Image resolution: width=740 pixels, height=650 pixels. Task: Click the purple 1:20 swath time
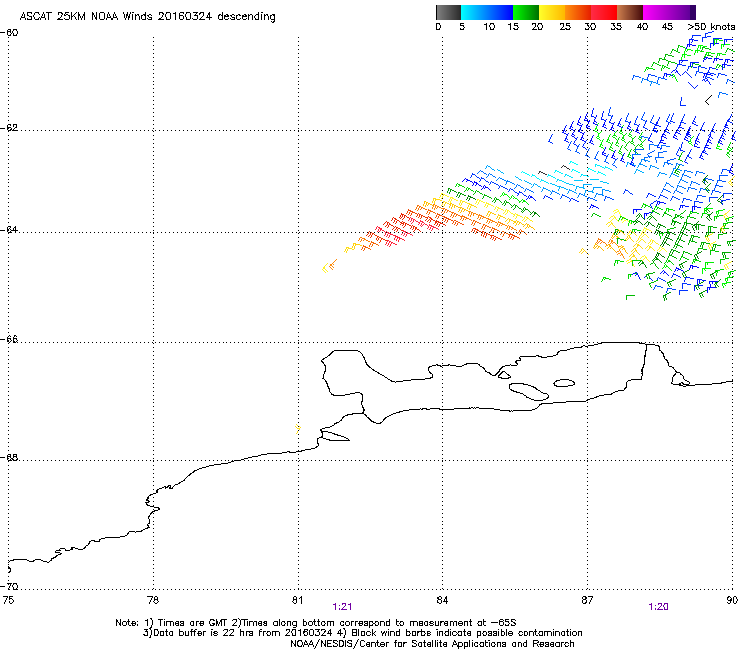[x=658, y=607]
